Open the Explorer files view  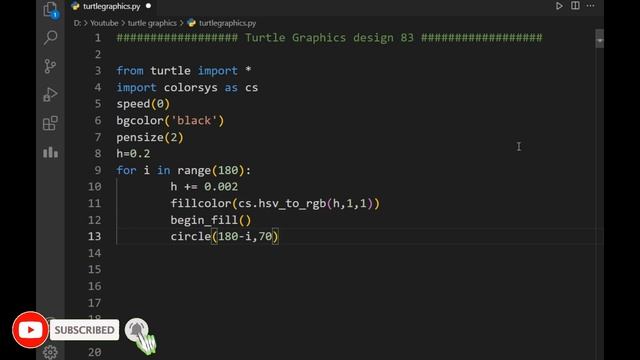tap(51, 10)
